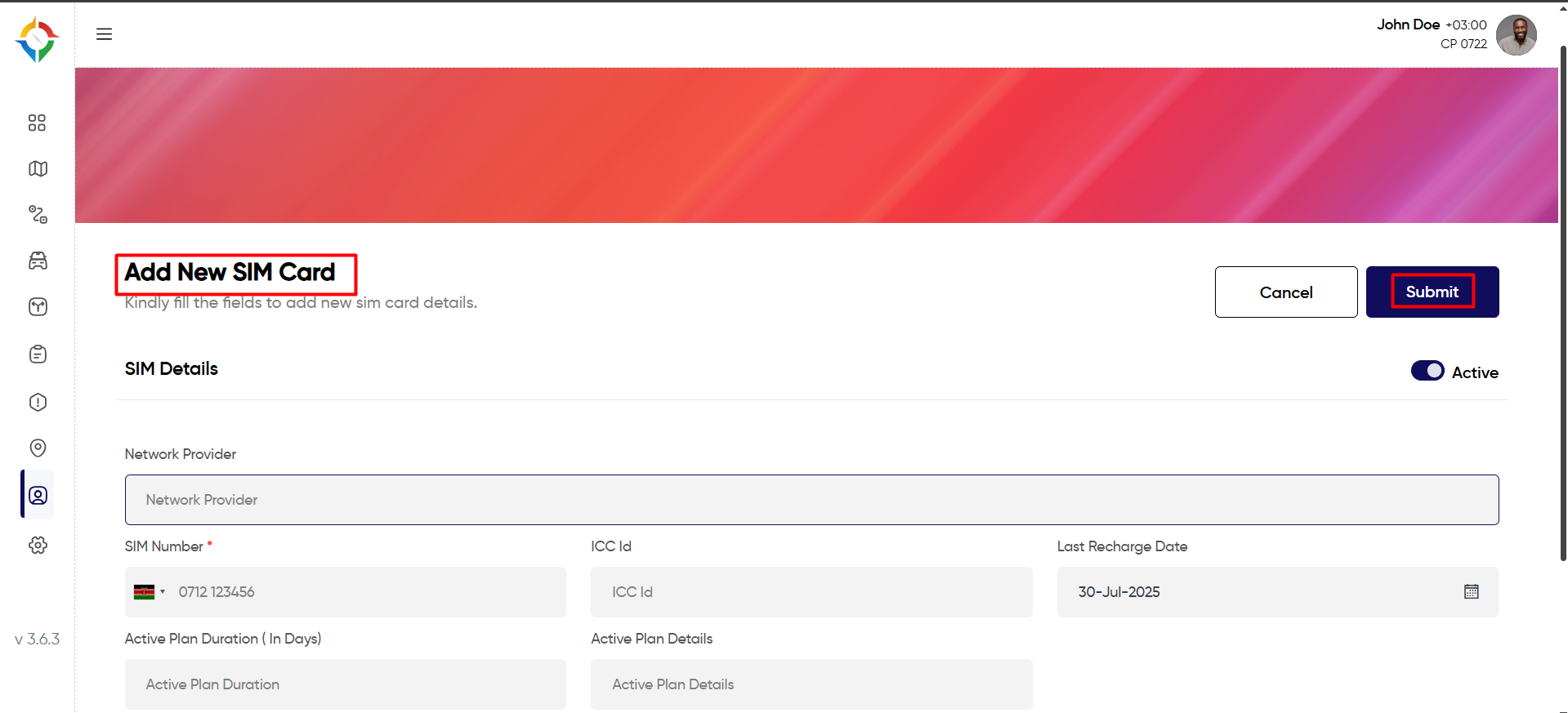
Task: Open the location pin icon in the sidebar
Action: tap(38, 448)
